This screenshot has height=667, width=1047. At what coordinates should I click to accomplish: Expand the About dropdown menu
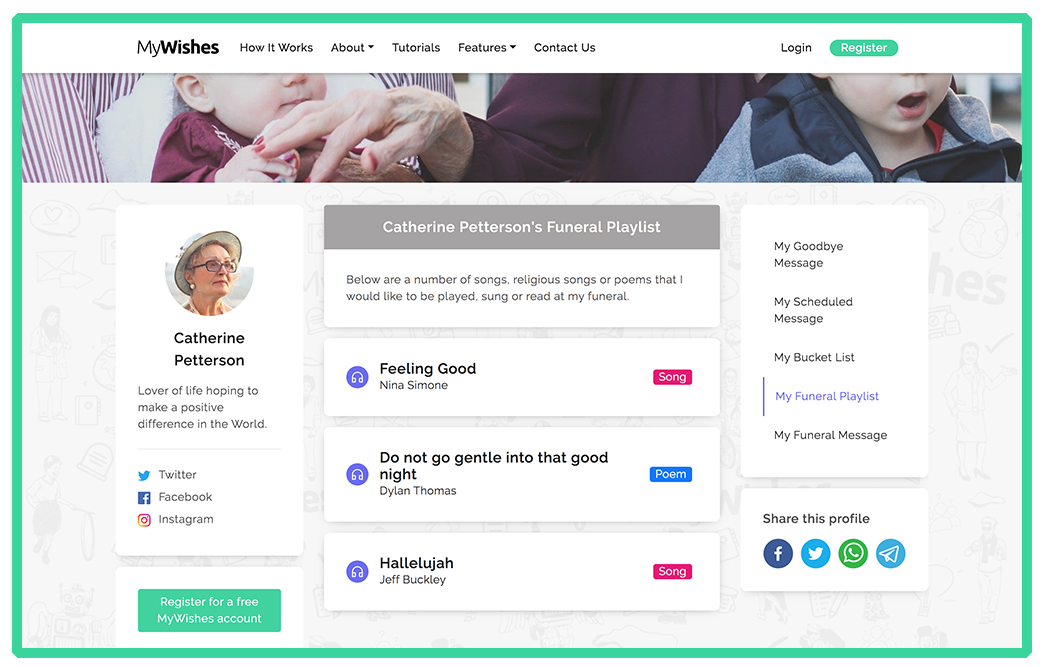352,47
